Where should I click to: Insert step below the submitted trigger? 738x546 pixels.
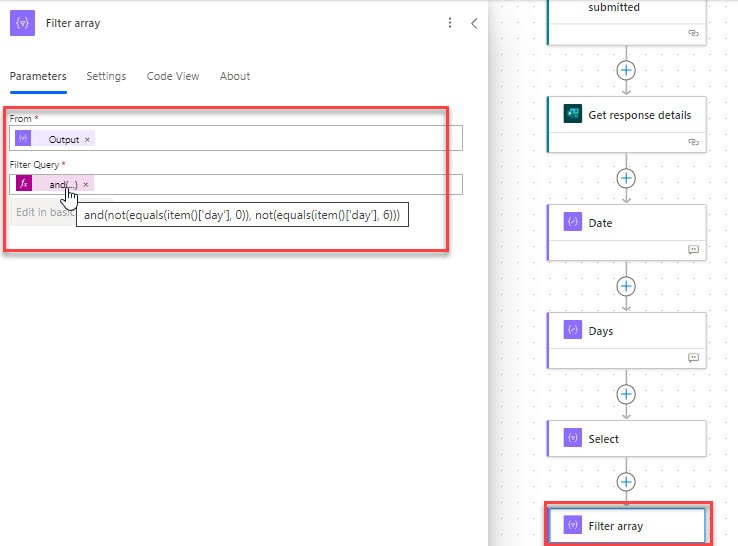626,71
